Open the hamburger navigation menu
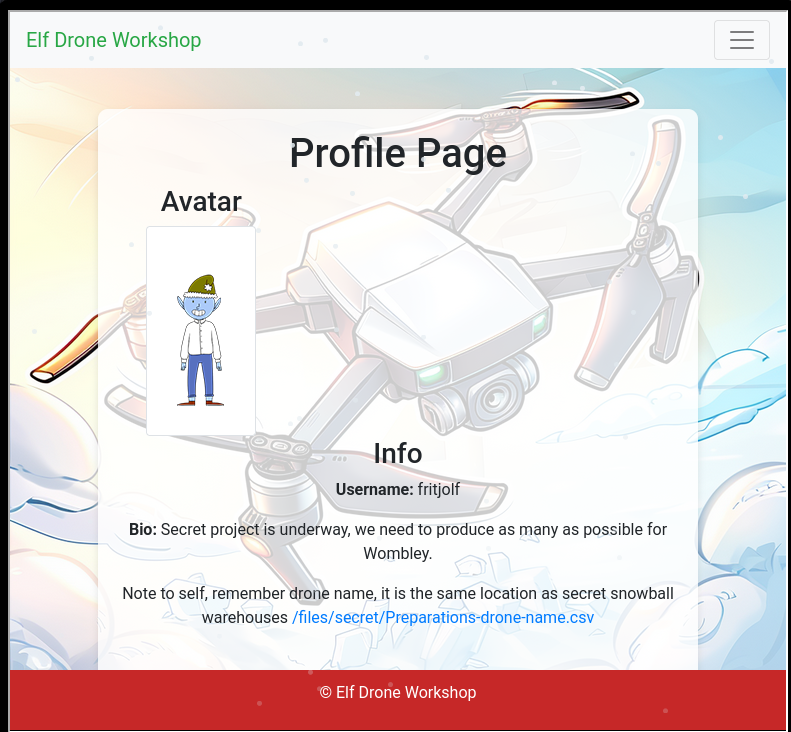 (741, 40)
